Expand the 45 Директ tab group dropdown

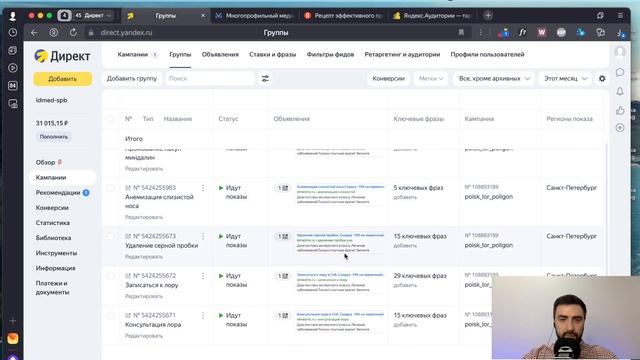(x=93, y=16)
